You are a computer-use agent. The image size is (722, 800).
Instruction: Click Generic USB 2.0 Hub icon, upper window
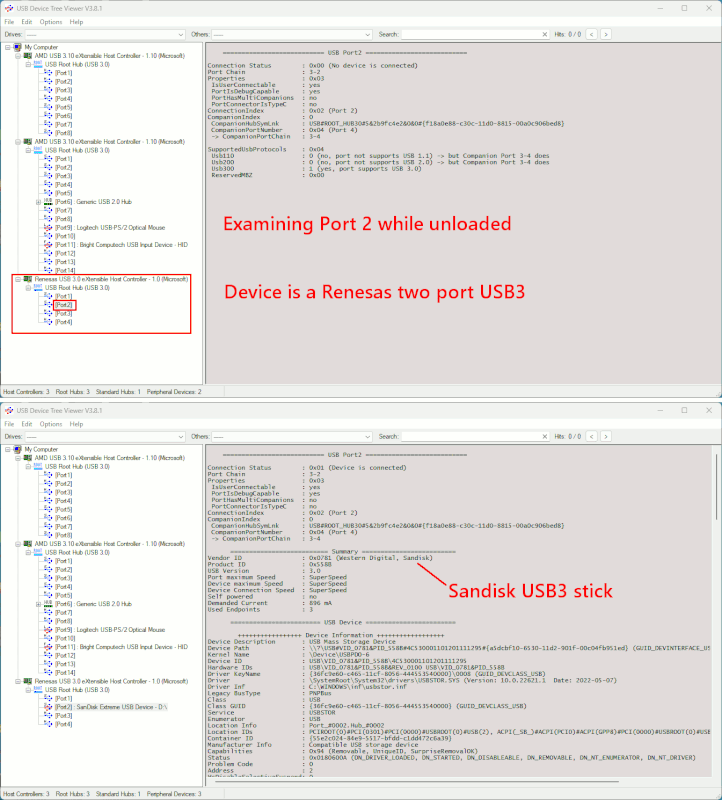click(x=48, y=202)
